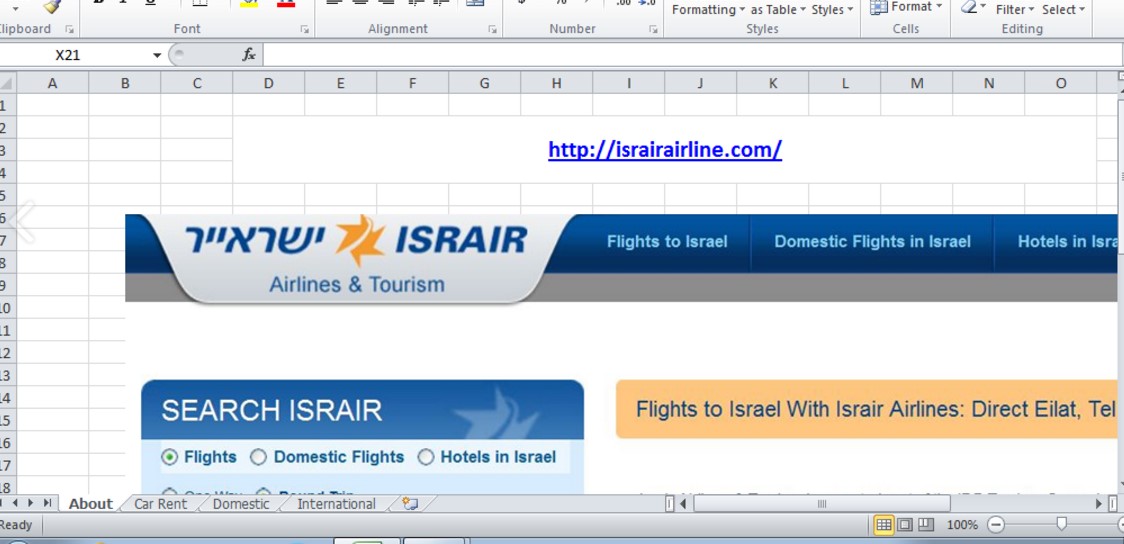The height and width of the screenshot is (544, 1124).
Task: Go to the previous sheet with the nav arrow
Action: [16, 503]
